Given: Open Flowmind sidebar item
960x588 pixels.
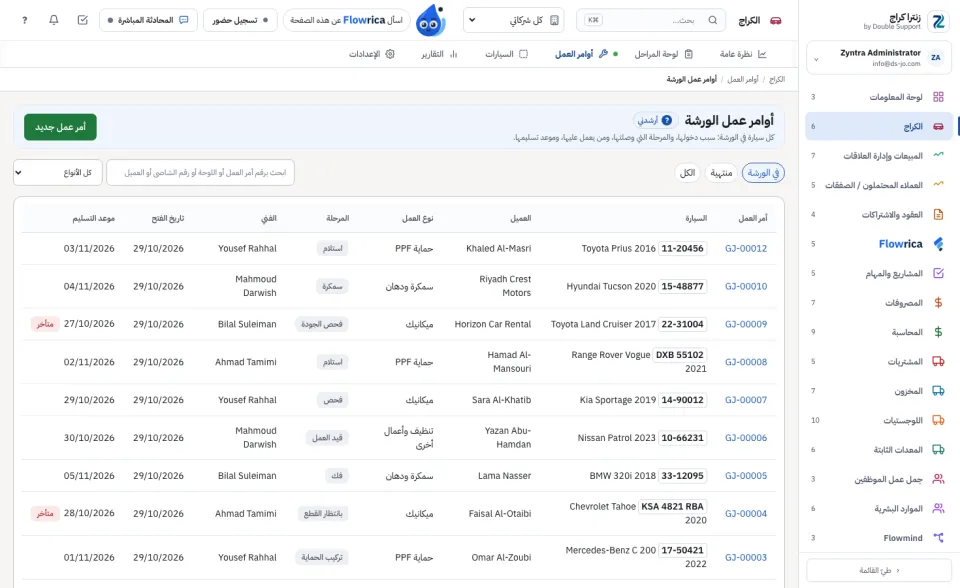Looking at the screenshot, I should click(x=879, y=538).
